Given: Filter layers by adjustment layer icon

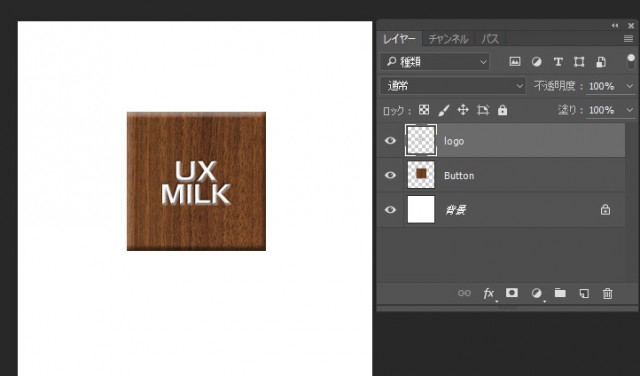Looking at the screenshot, I should pyautogui.click(x=536, y=62).
